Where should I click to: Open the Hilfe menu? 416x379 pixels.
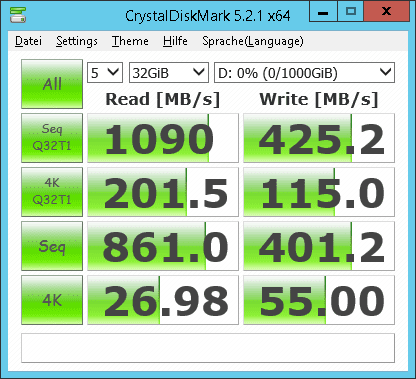pos(175,41)
